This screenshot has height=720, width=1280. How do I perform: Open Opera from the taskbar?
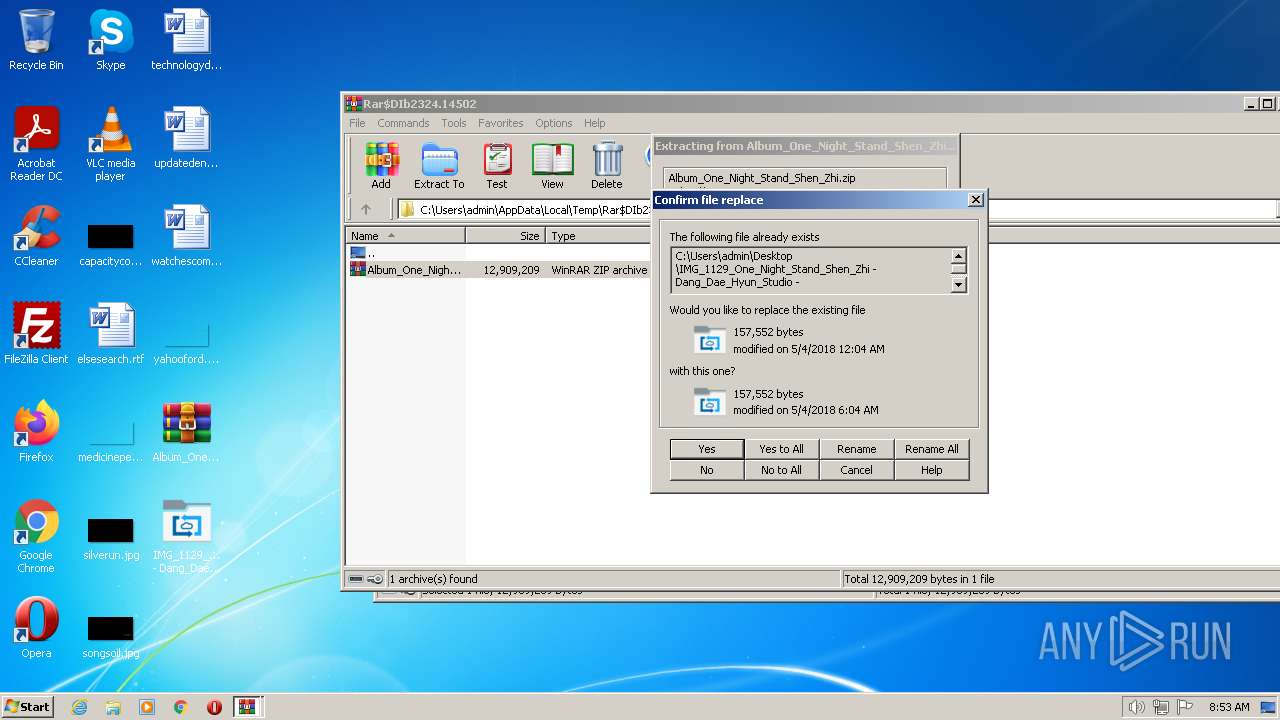[x=214, y=707]
